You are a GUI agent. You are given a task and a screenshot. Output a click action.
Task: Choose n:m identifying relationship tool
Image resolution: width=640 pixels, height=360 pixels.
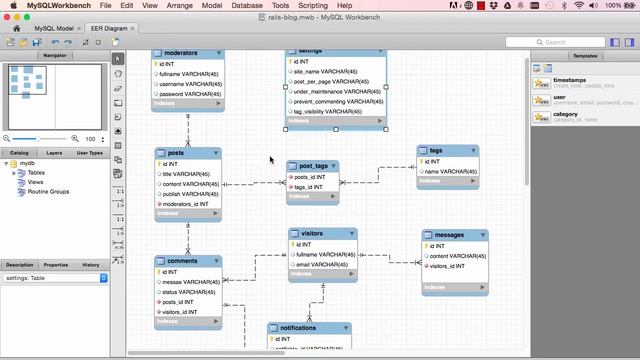[x=118, y=245]
